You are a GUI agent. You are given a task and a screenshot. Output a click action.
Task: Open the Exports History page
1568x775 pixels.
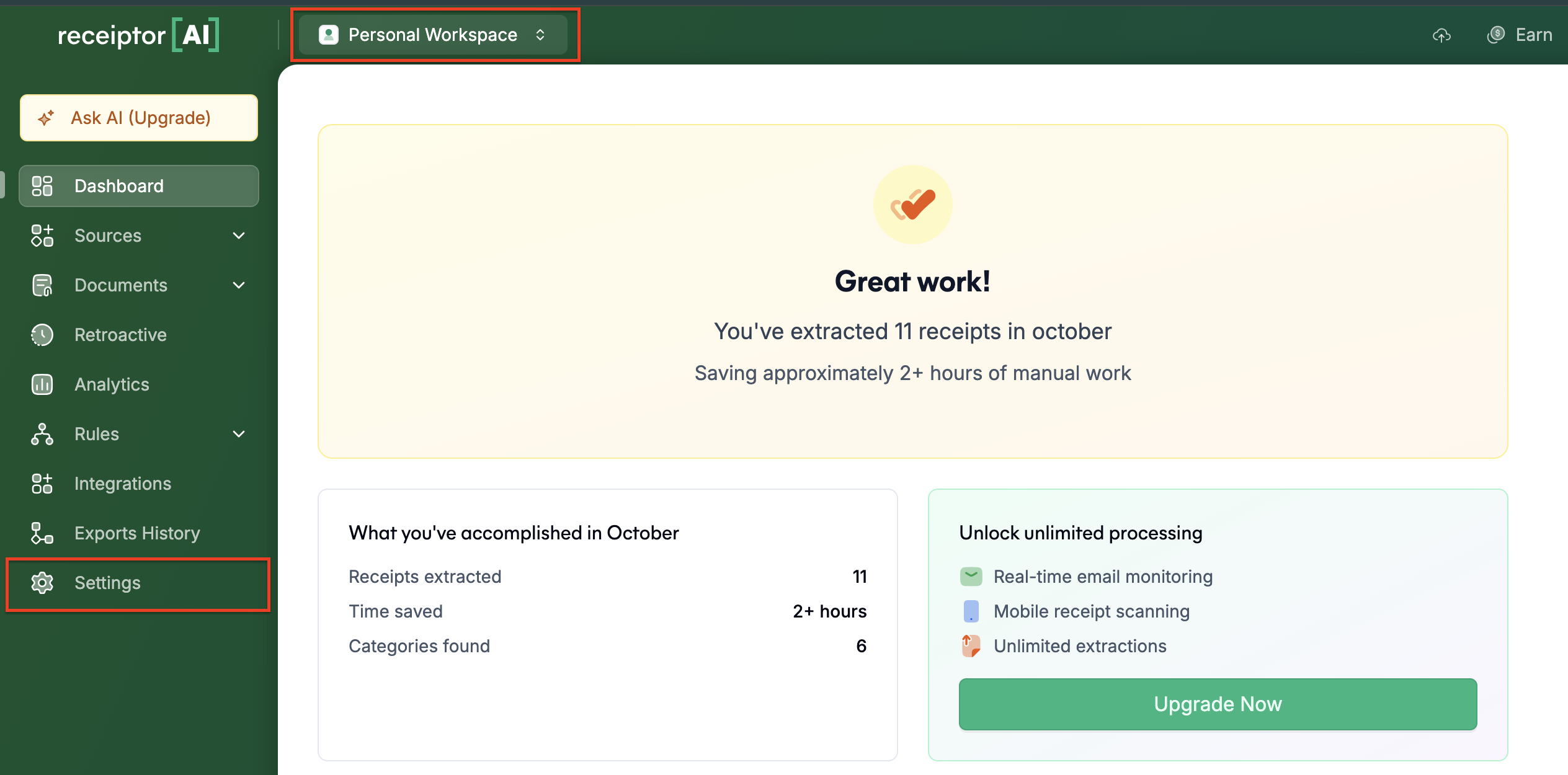point(137,533)
